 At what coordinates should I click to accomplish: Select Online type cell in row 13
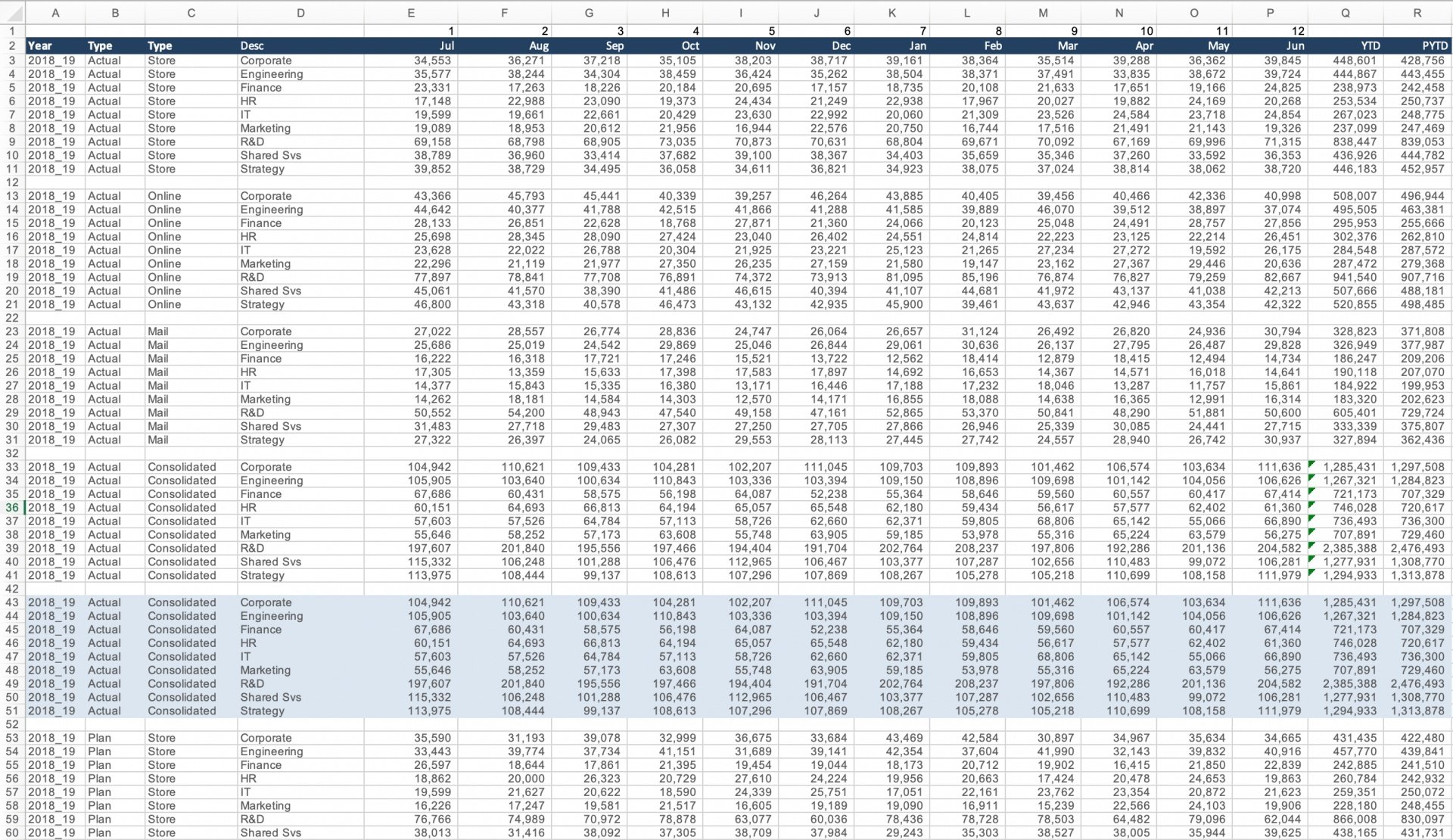[x=191, y=196]
